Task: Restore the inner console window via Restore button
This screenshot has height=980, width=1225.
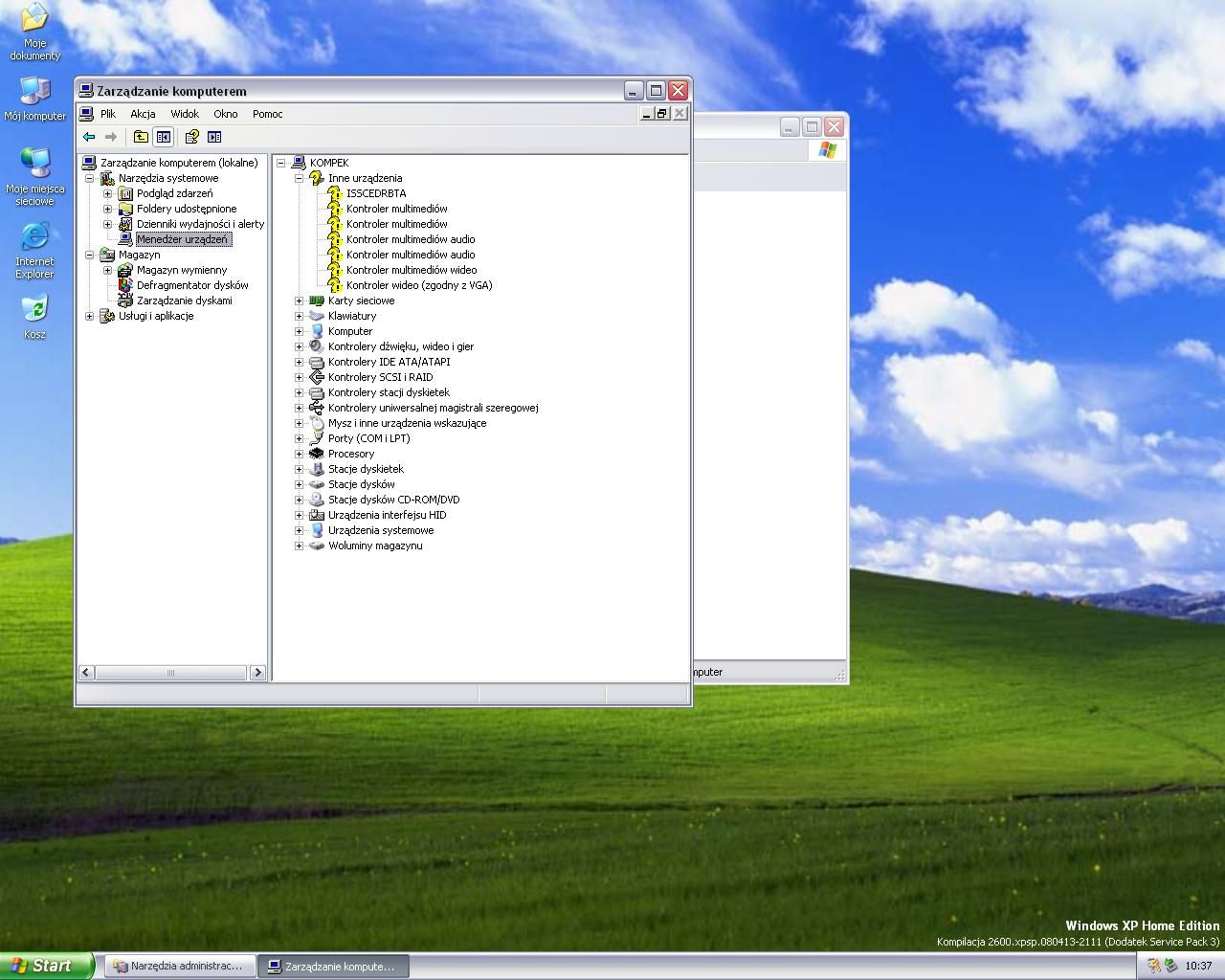Action: coord(661,114)
